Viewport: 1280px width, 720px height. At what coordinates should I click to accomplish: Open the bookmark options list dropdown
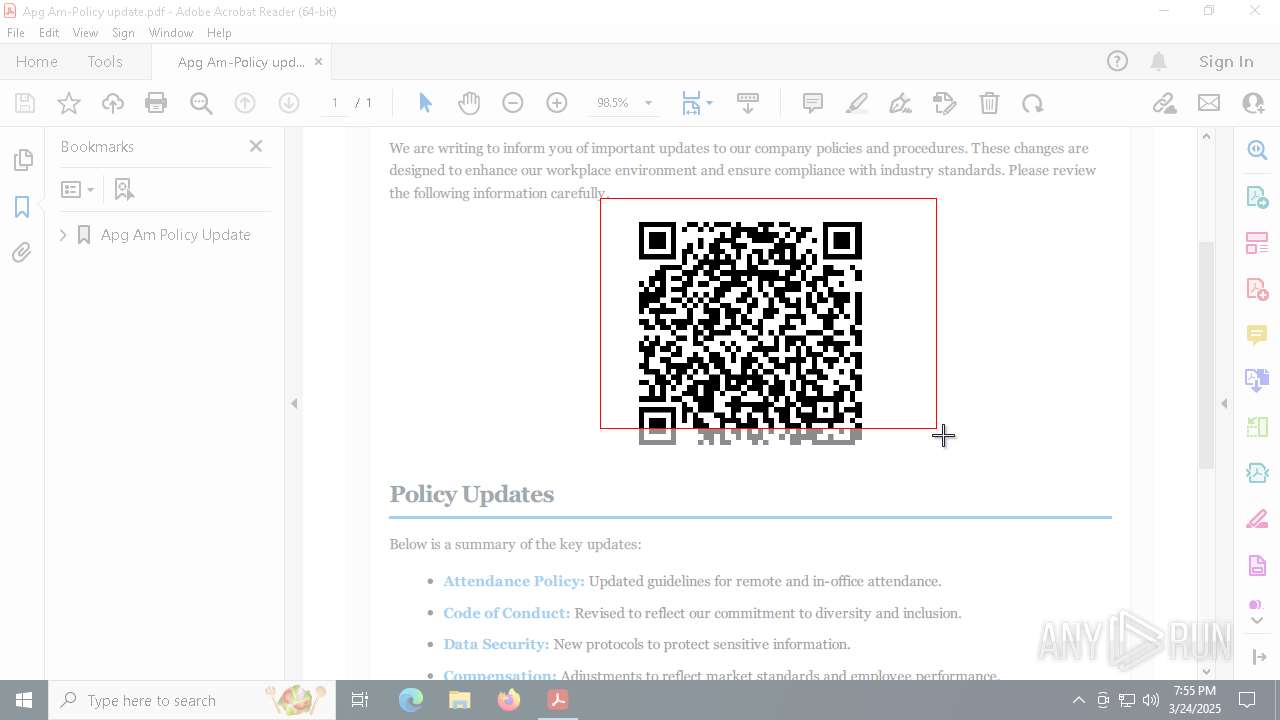pyautogui.click(x=77, y=189)
